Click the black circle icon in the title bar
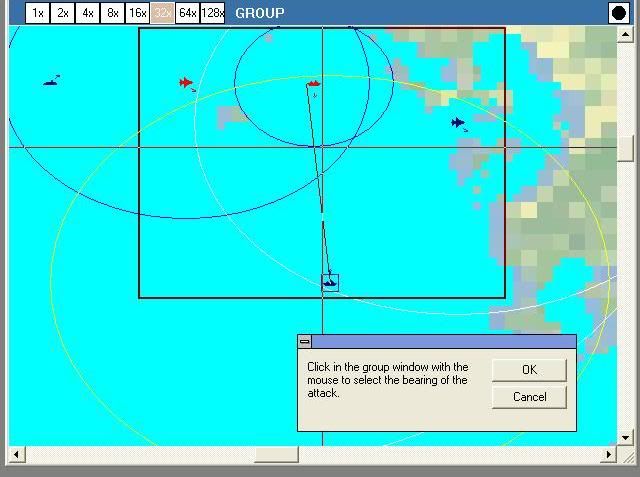 click(619, 13)
